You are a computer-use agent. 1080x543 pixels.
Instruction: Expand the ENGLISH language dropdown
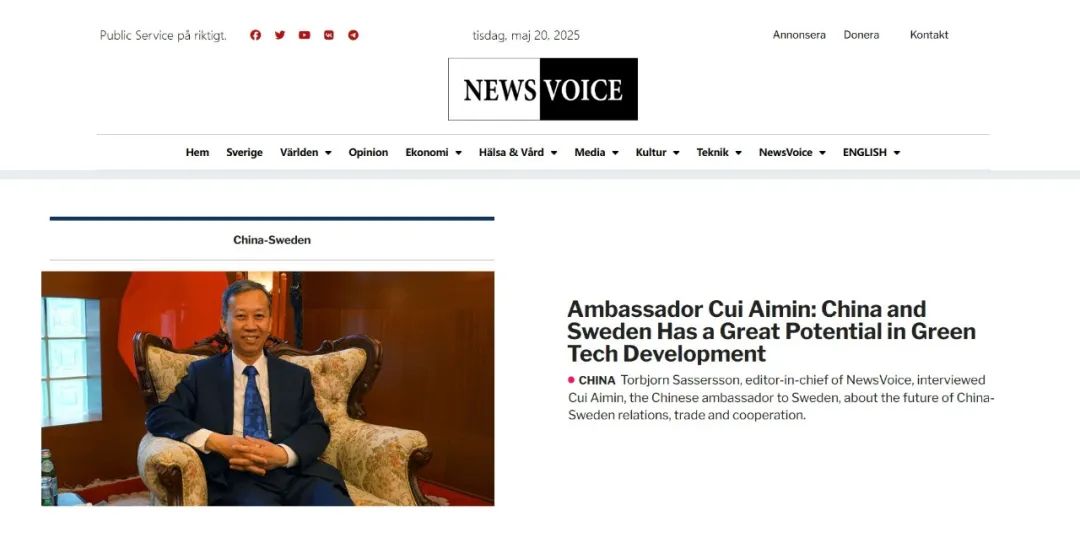pos(871,152)
